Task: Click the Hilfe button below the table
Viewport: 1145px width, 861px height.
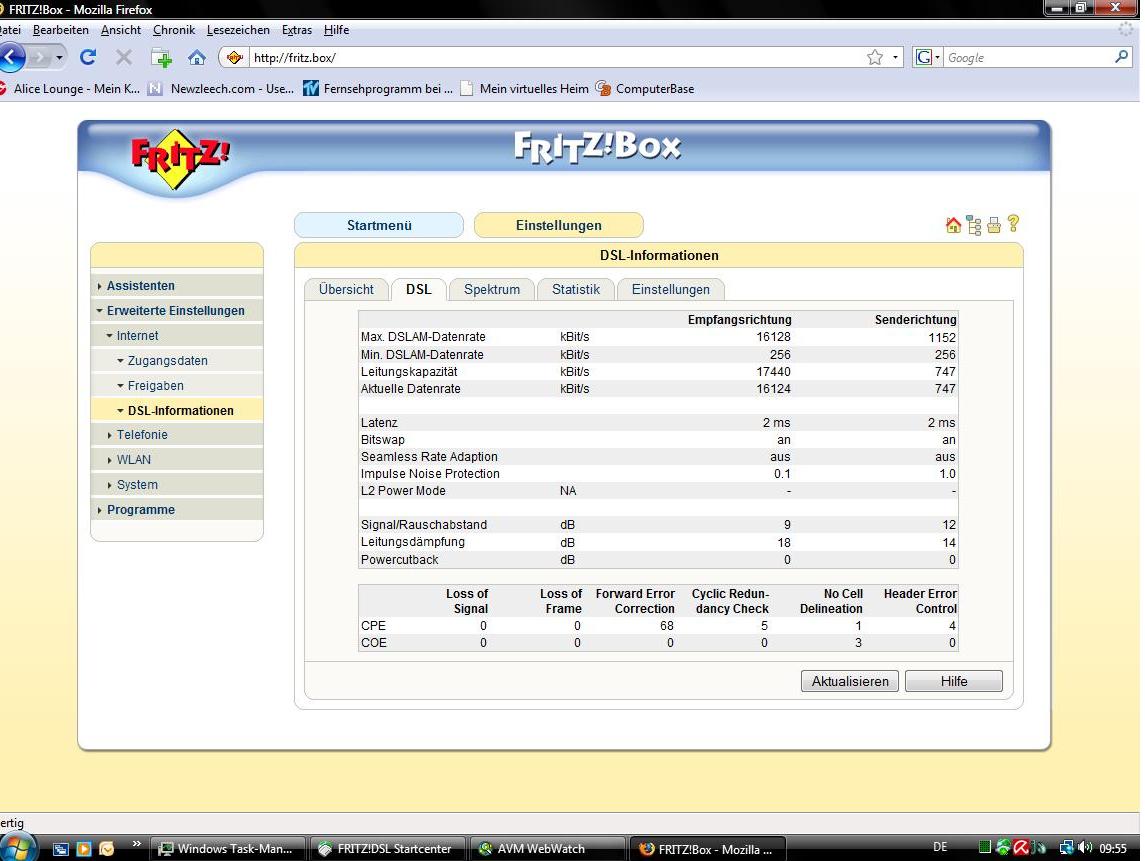Action: 954,681
